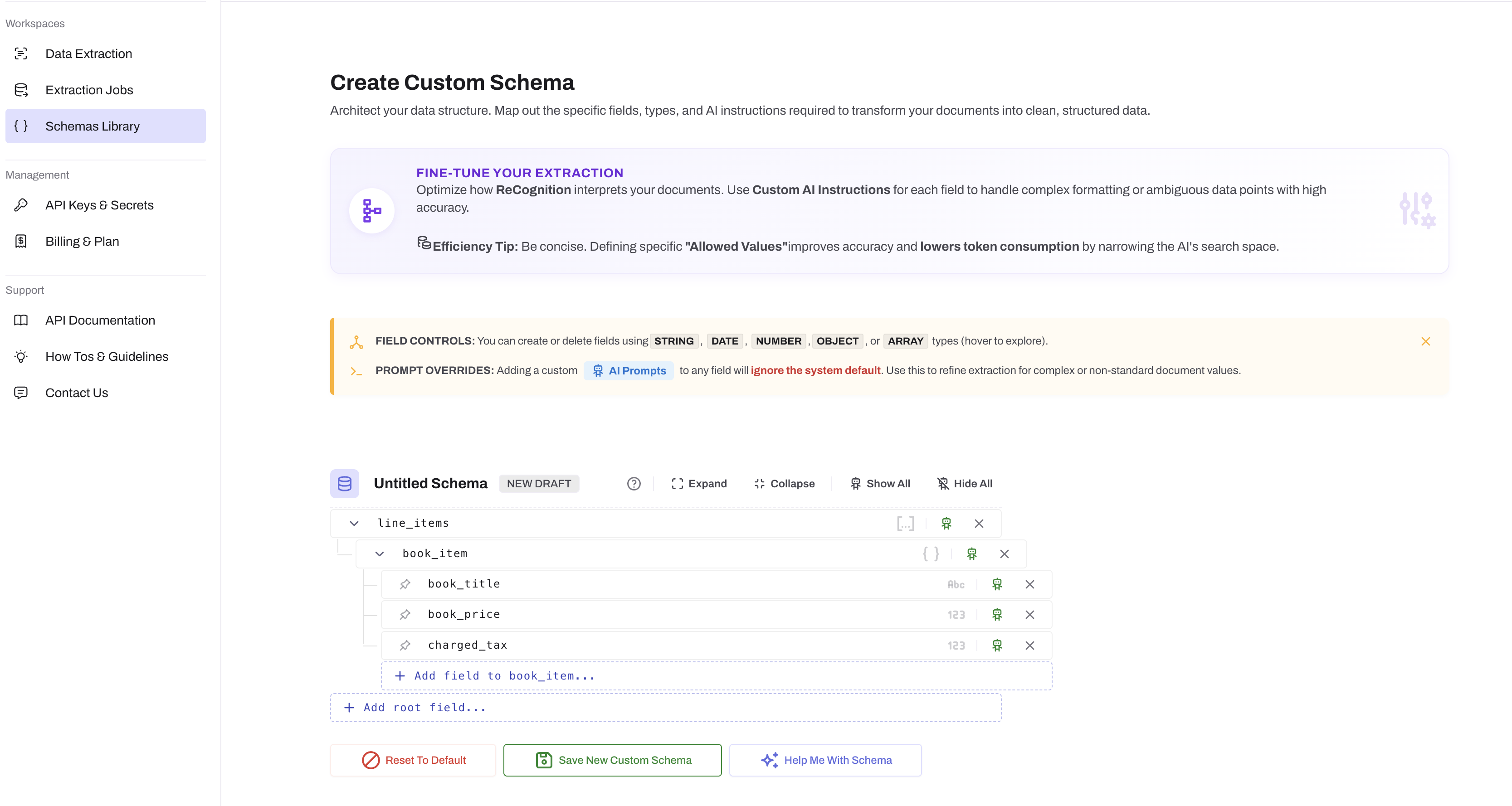Viewport: 1512px width, 806px height.
Task: Dismiss the field controls notice banner
Action: [1425, 341]
